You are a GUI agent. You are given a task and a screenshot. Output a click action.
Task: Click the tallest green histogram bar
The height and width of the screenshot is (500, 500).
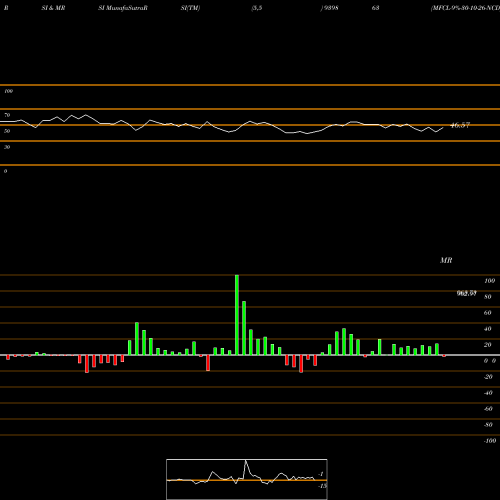pos(237,315)
